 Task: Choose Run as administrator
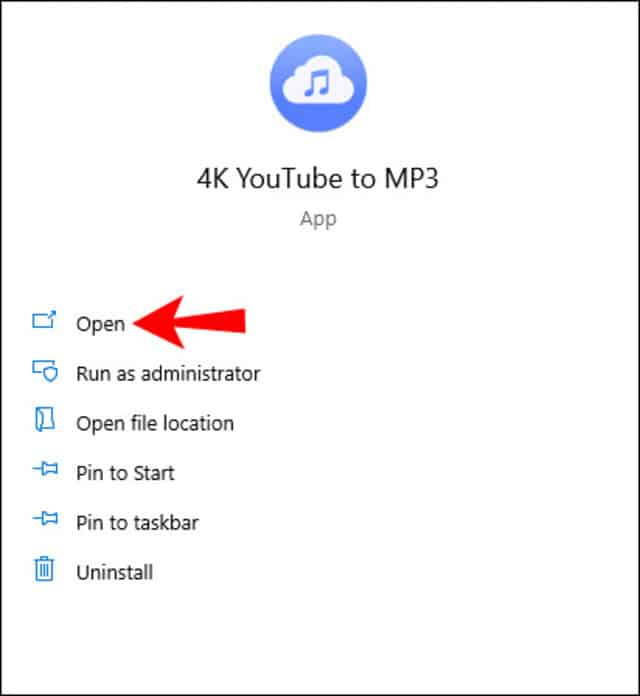pos(168,374)
